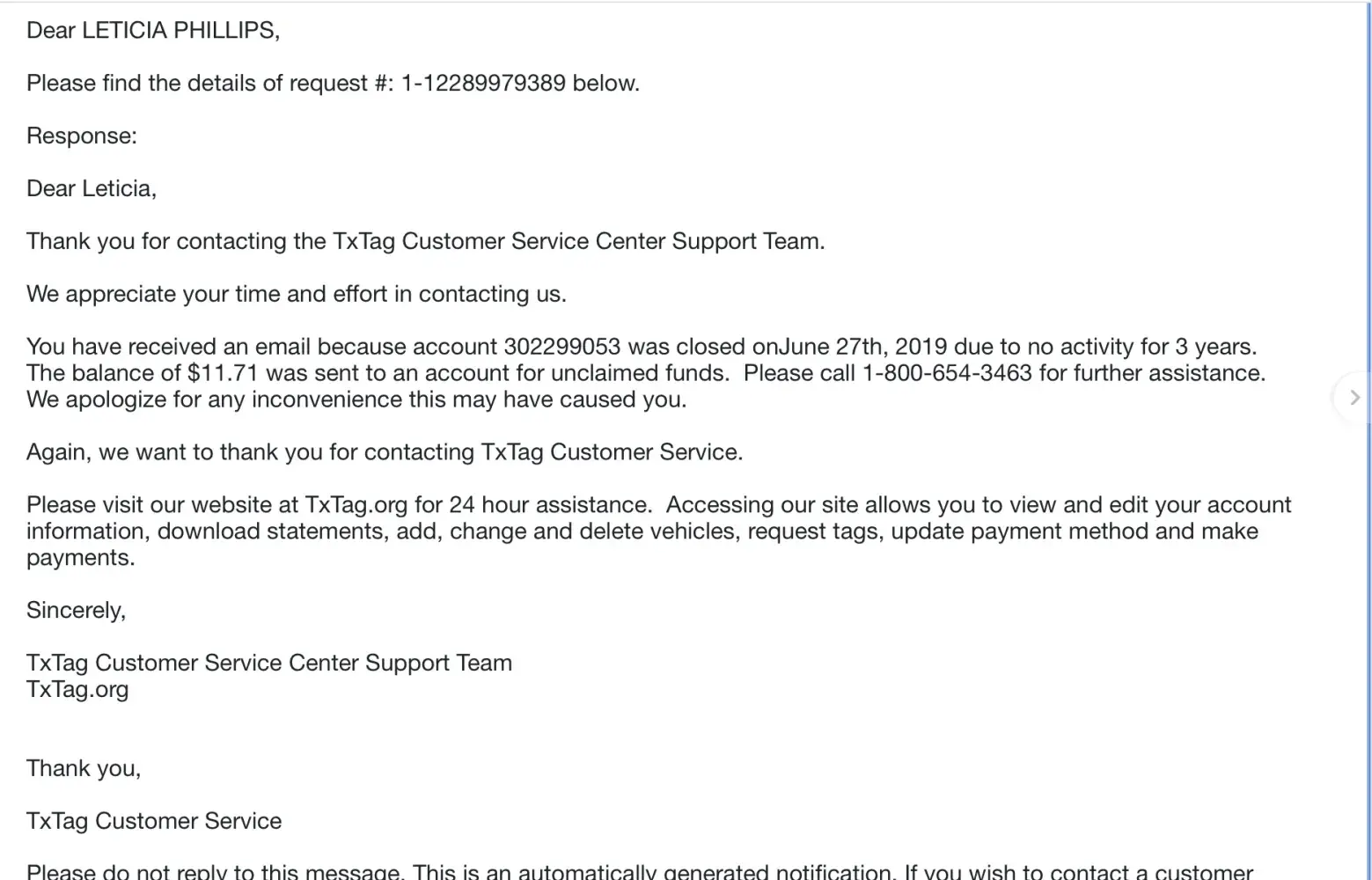Screen dimensions: 1372x880
Task: Click the right chevron arrow at window edge
Action: coord(1354,398)
